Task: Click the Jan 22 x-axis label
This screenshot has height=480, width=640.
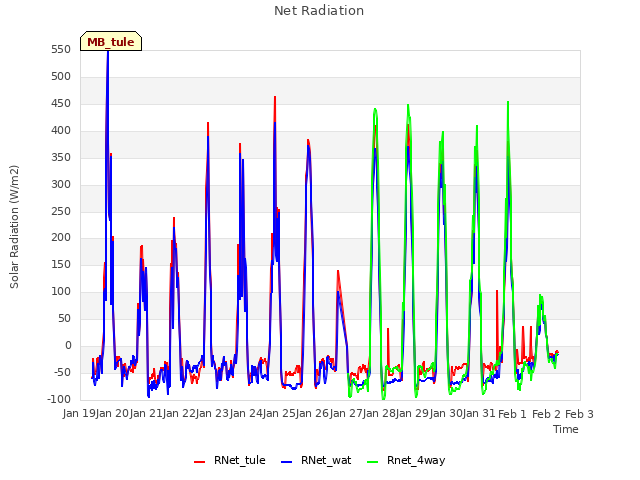Action: point(180,413)
